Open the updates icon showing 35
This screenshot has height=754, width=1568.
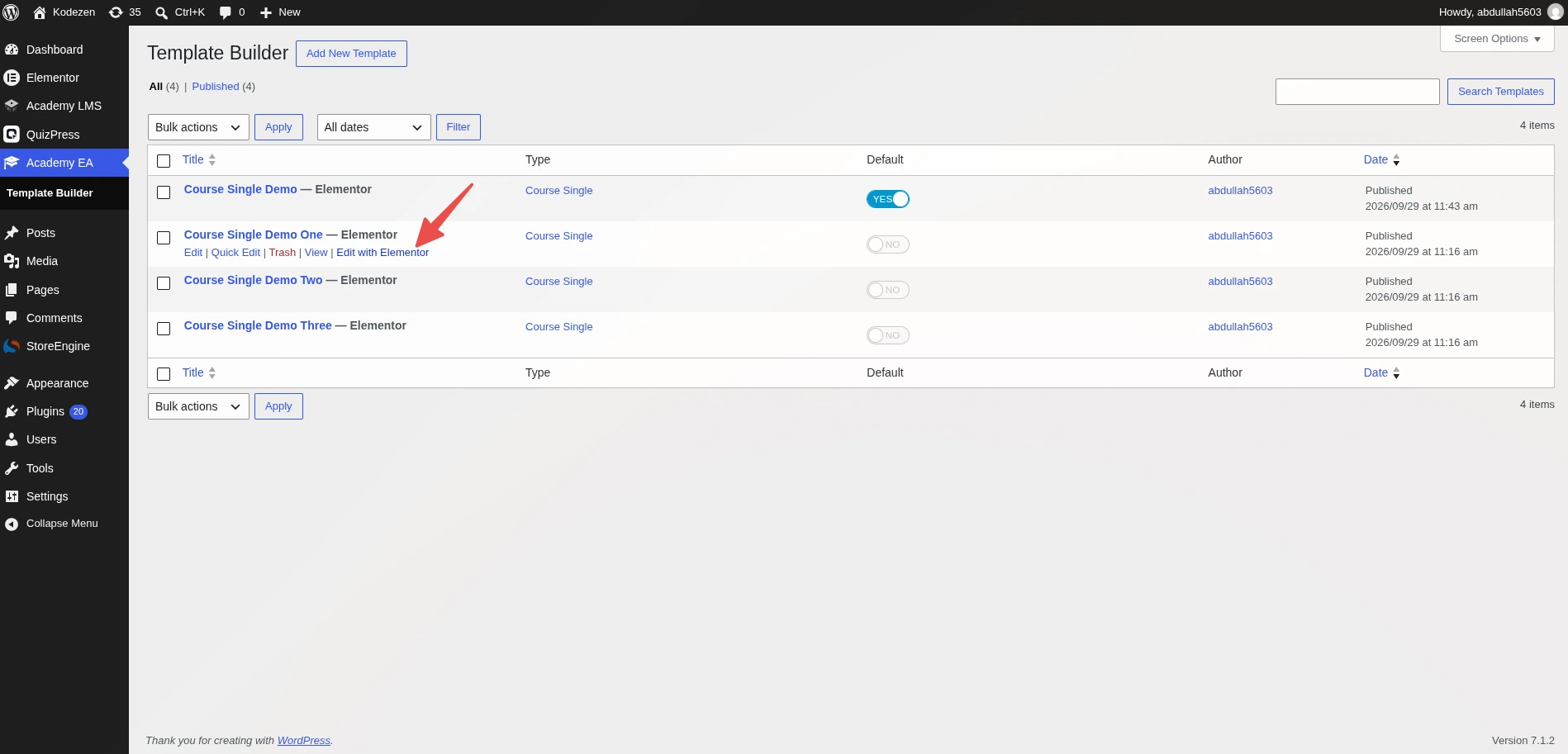[x=116, y=12]
